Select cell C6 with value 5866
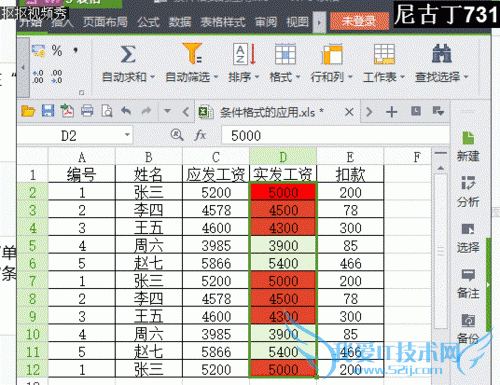Viewport: 500px width, 385px height. [x=216, y=263]
